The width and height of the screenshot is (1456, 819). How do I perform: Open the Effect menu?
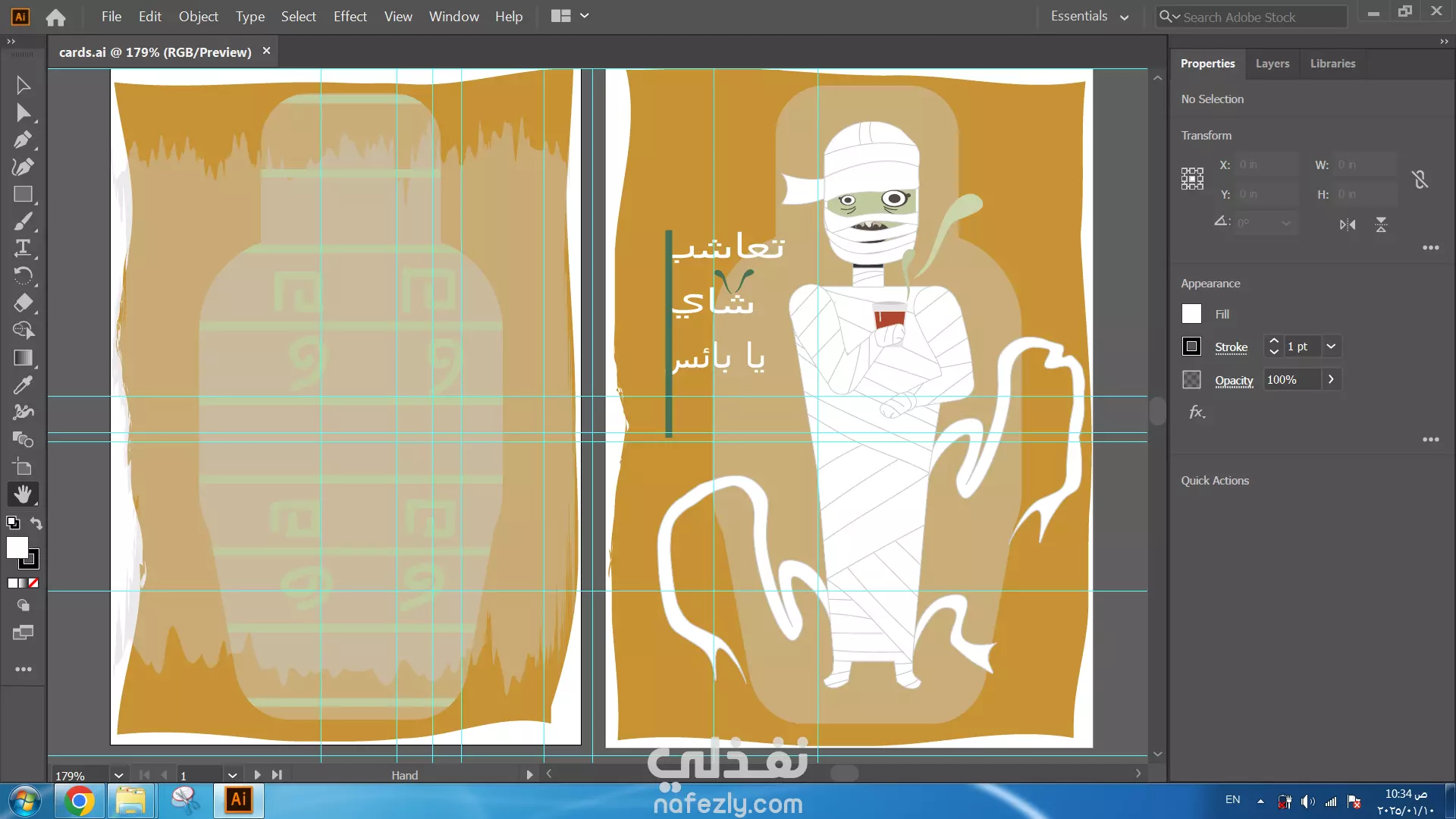pyautogui.click(x=350, y=16)
